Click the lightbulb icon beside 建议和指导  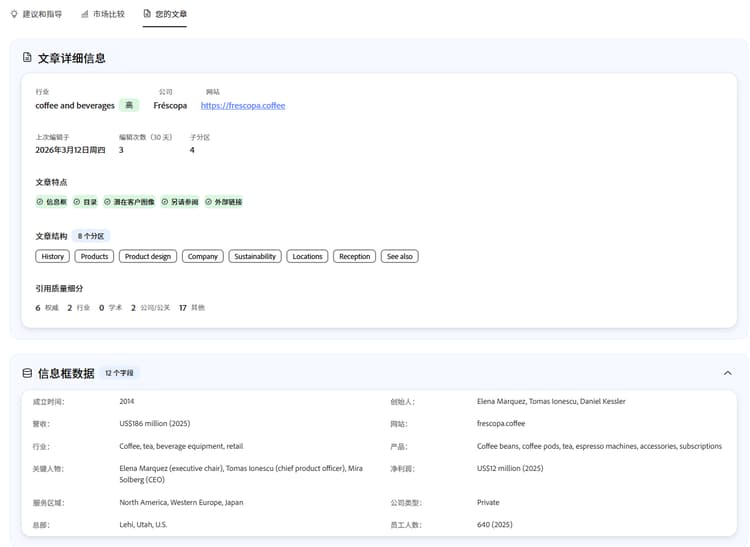click(x=14, y=14)
